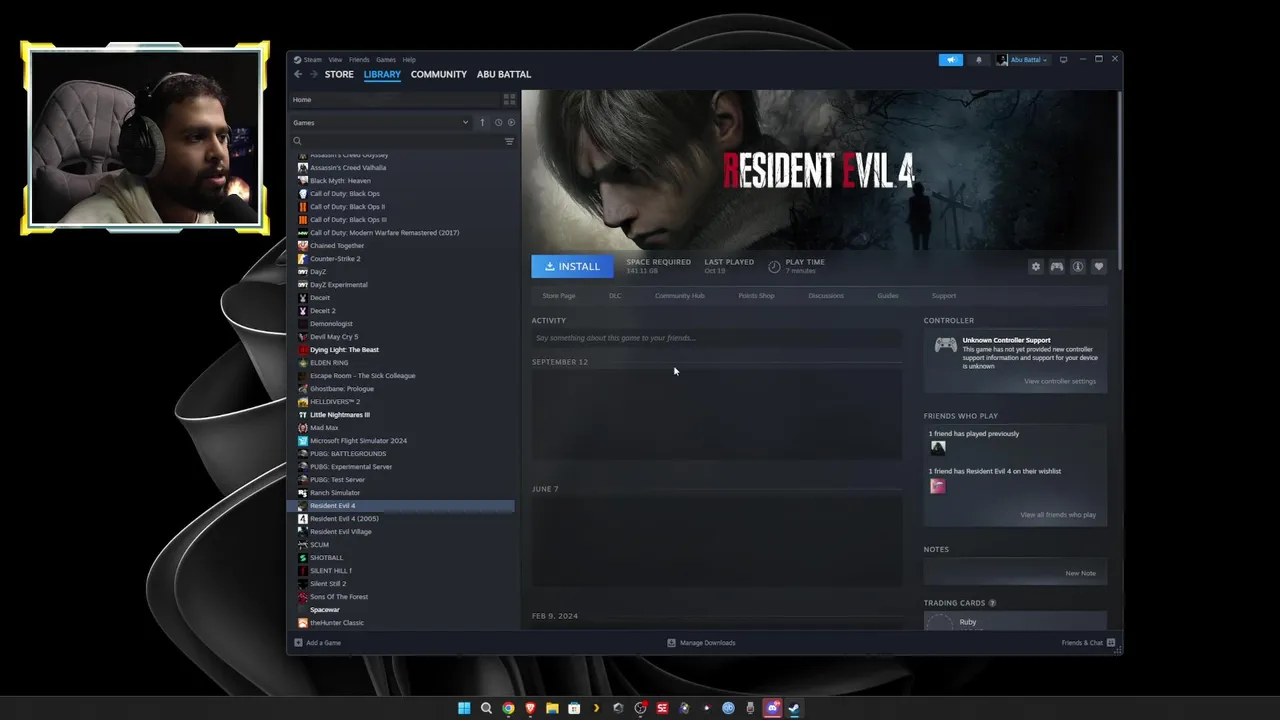Open the Help menu

click(409, 60)
